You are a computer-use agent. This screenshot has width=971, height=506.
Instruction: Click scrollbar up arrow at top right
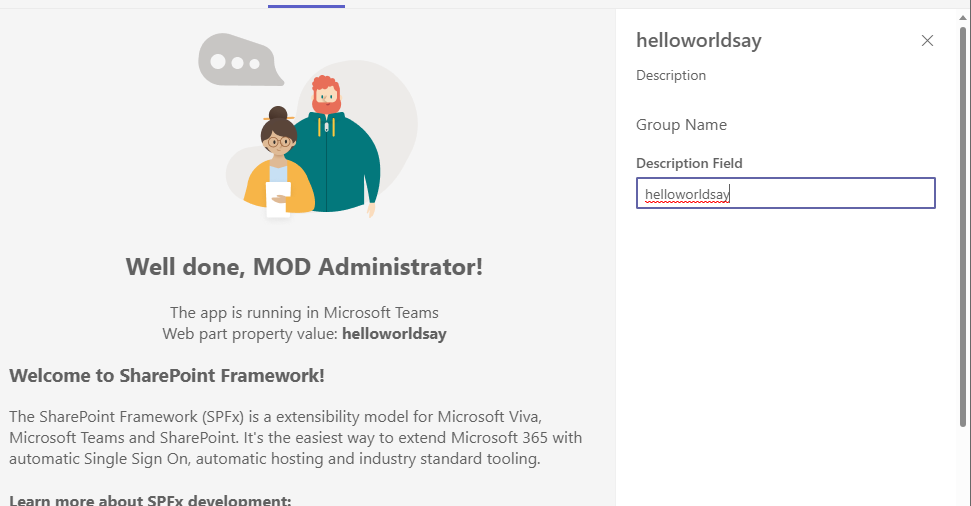click(963, 17)
